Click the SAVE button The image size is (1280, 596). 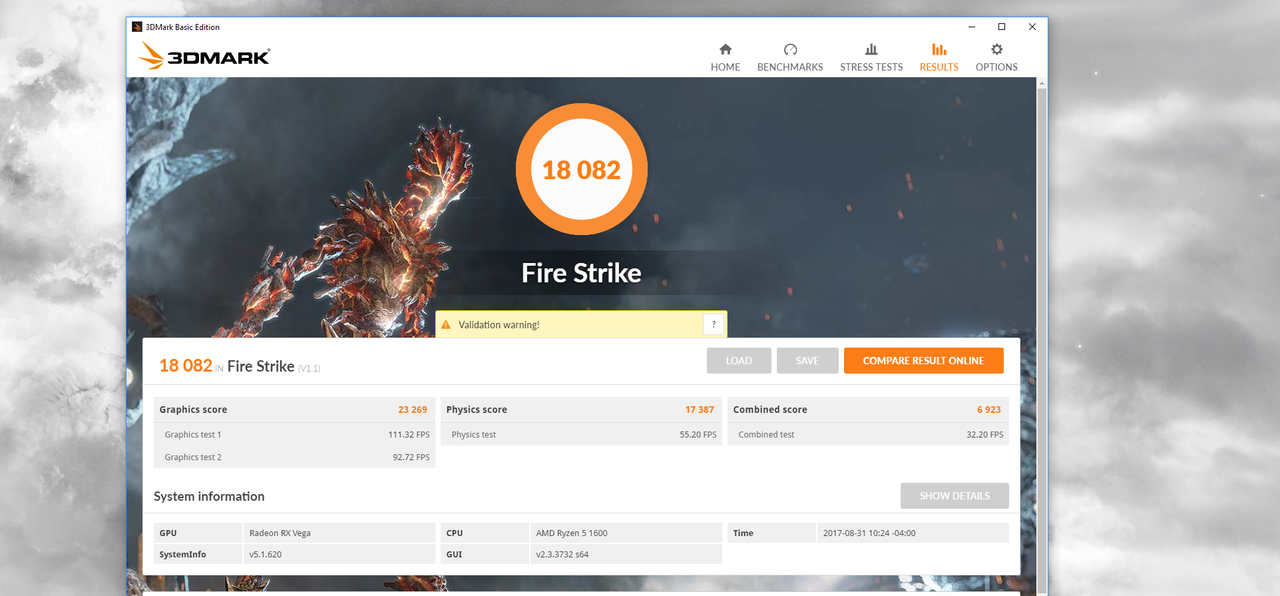(x=807, y=361)
